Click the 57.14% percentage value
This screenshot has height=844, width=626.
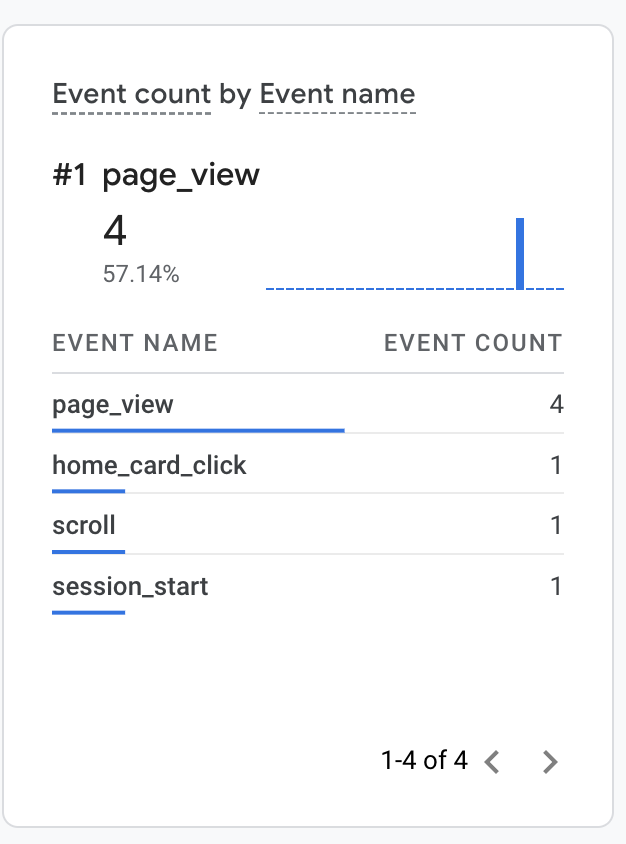141,274
